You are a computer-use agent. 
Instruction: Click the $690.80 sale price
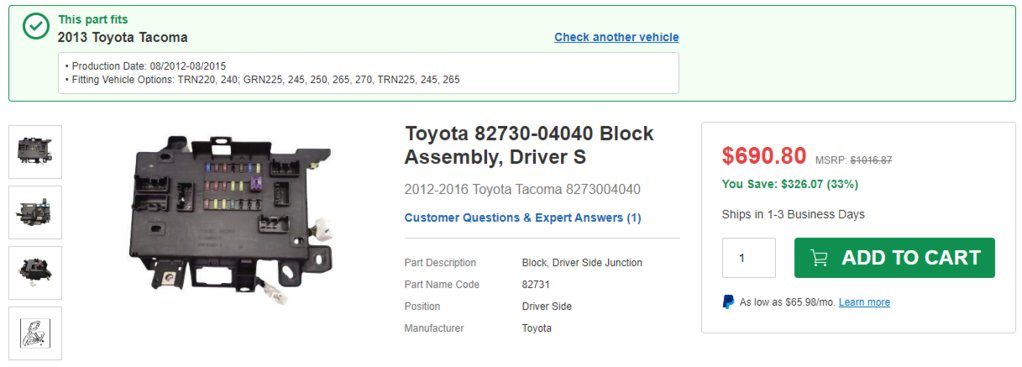764,155
